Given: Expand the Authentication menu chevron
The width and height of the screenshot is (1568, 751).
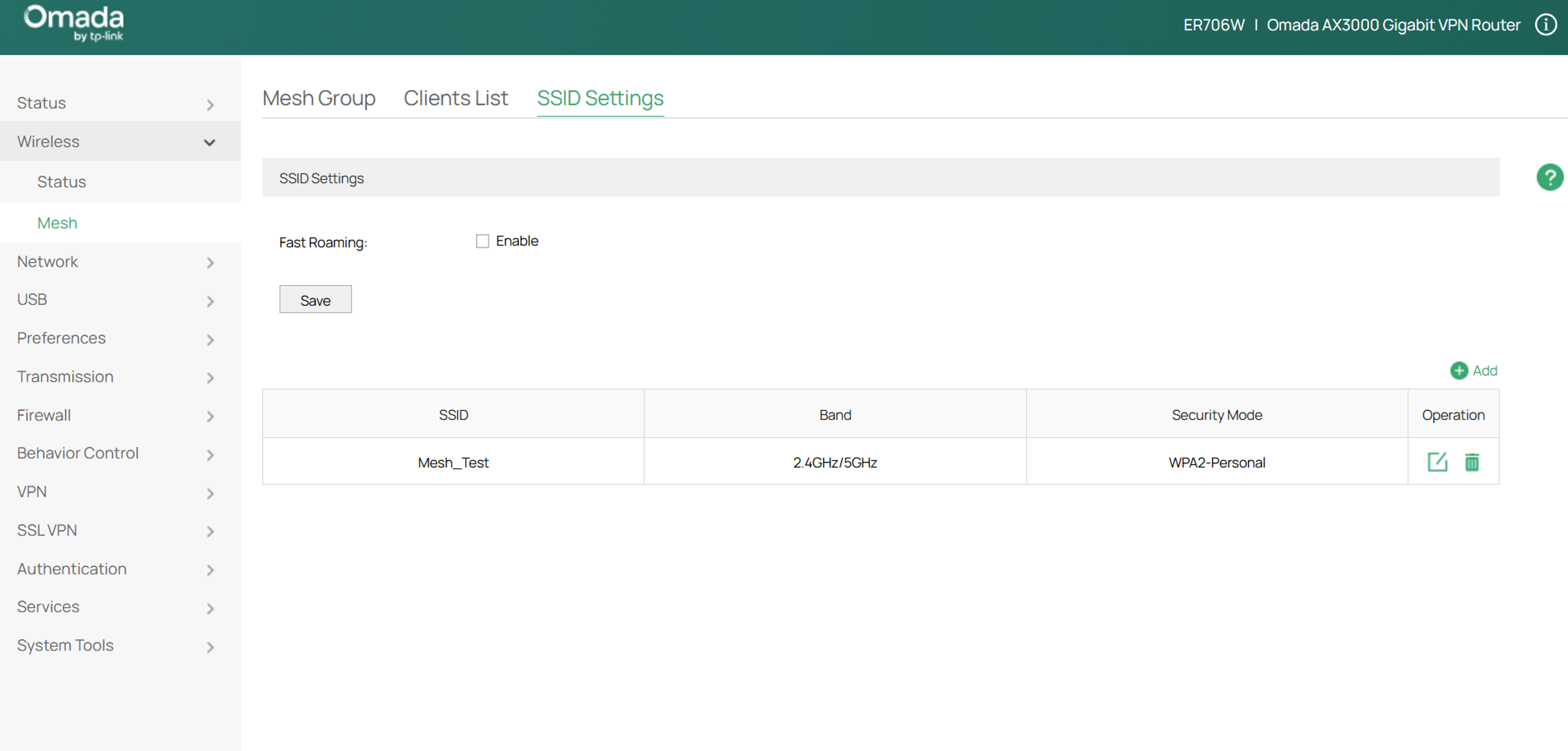Looking at the screenshot, I should (210, 570).
